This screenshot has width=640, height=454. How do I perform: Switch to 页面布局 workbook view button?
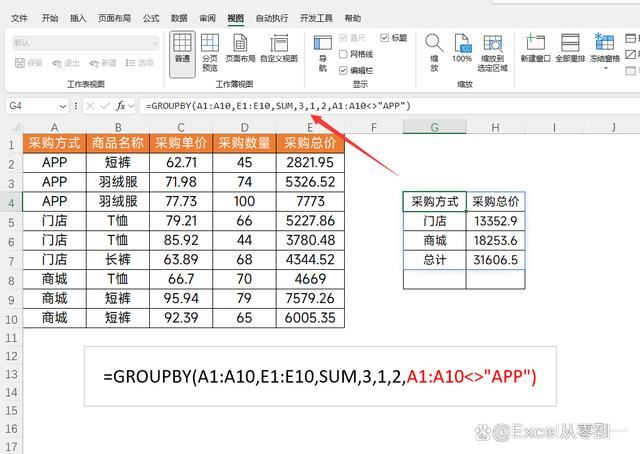(240, 49)
